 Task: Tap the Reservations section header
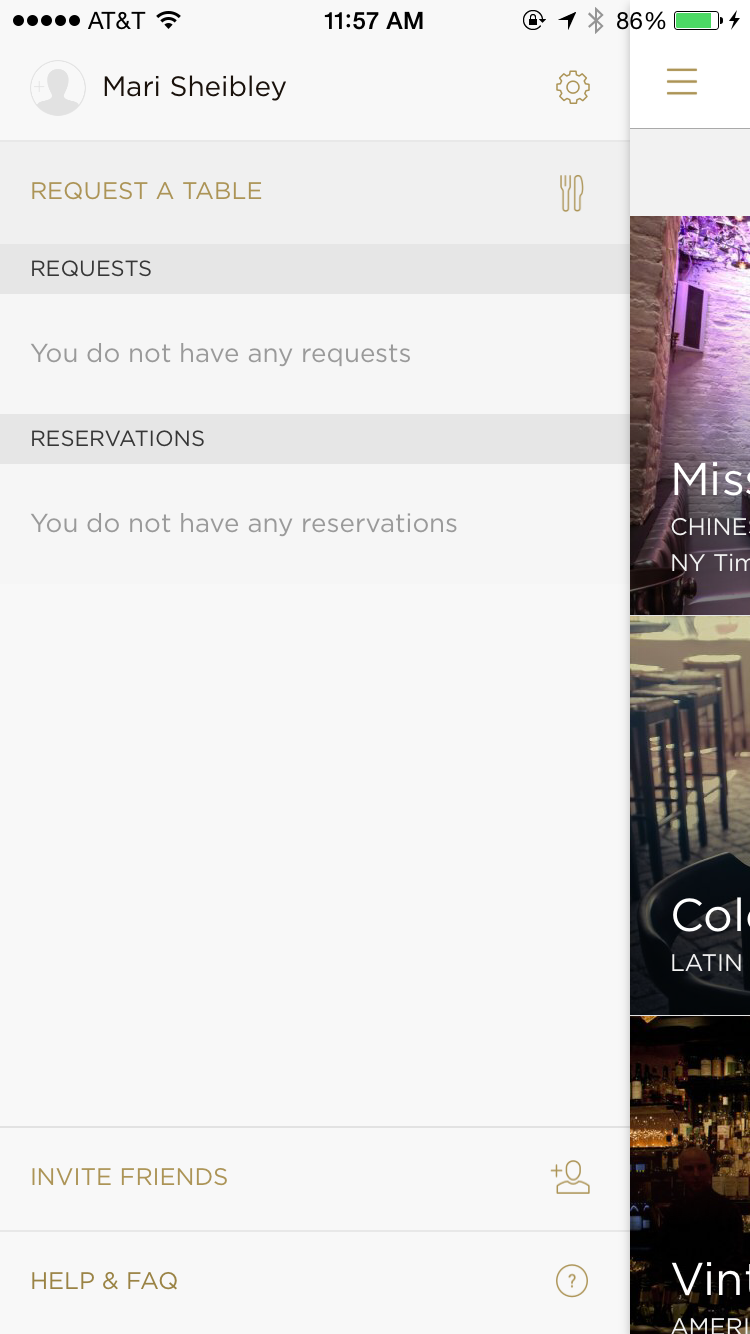pos(117,439)
